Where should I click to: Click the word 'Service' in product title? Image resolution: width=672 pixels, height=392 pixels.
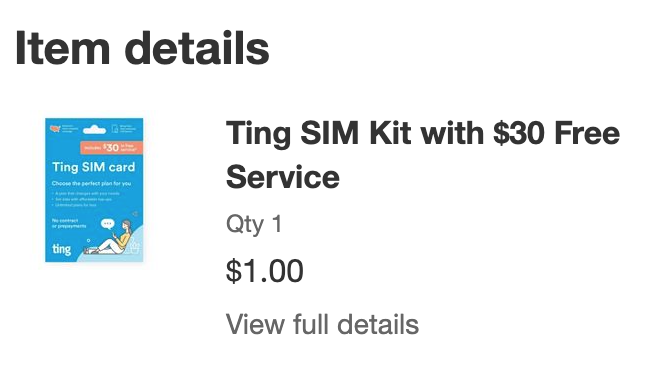[x=283, y=177]
